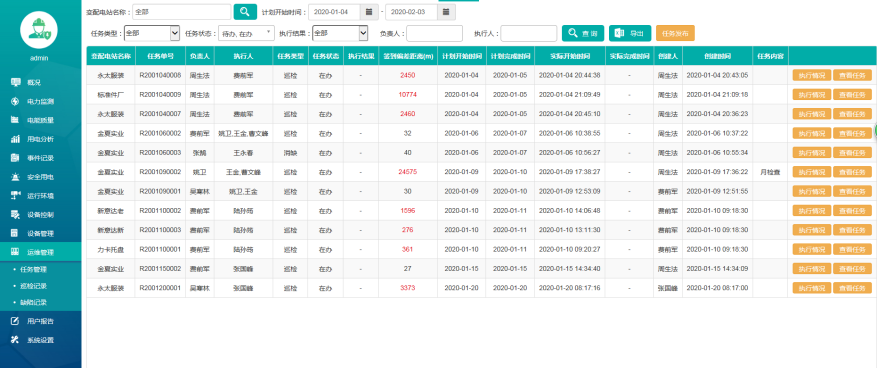Viewport: 877px width, 368px height.
Task: Open the 巡检记录 submenu item
Action: click(x=33, y=286)
